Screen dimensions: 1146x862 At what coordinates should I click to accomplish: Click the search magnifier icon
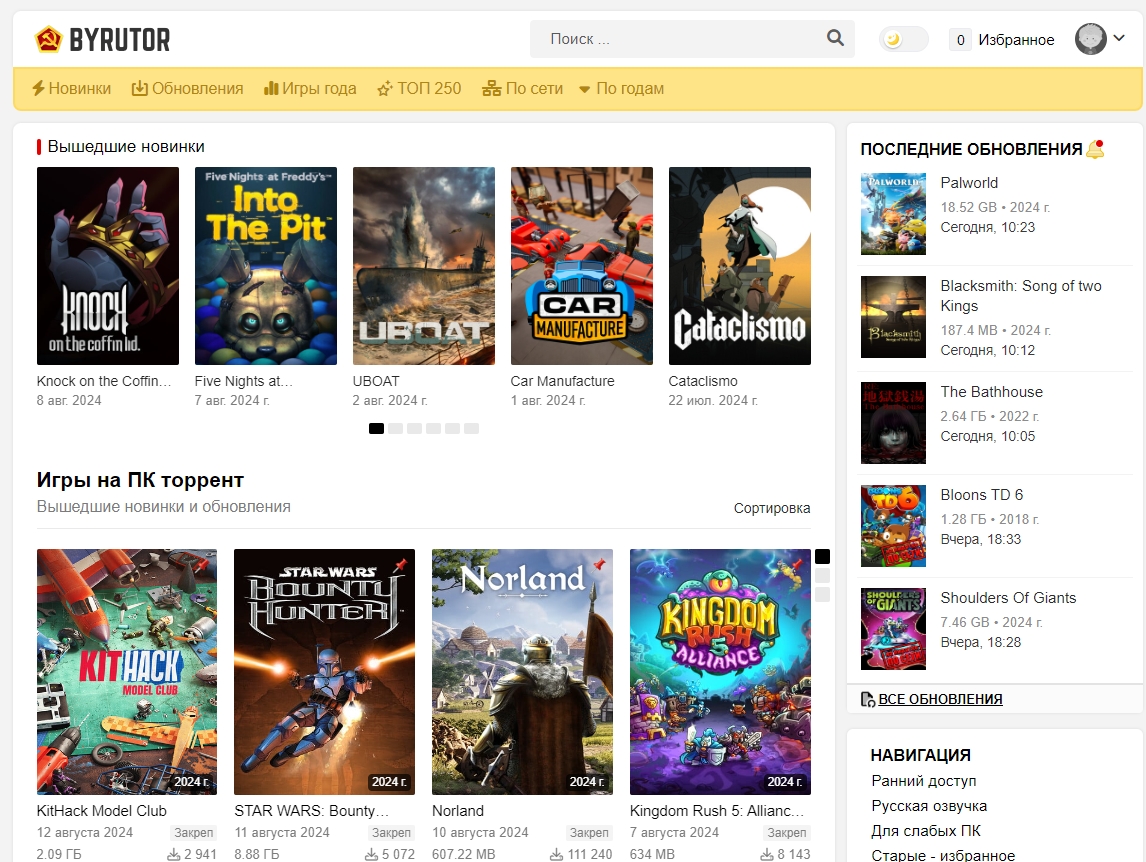[x=835, y=38]
